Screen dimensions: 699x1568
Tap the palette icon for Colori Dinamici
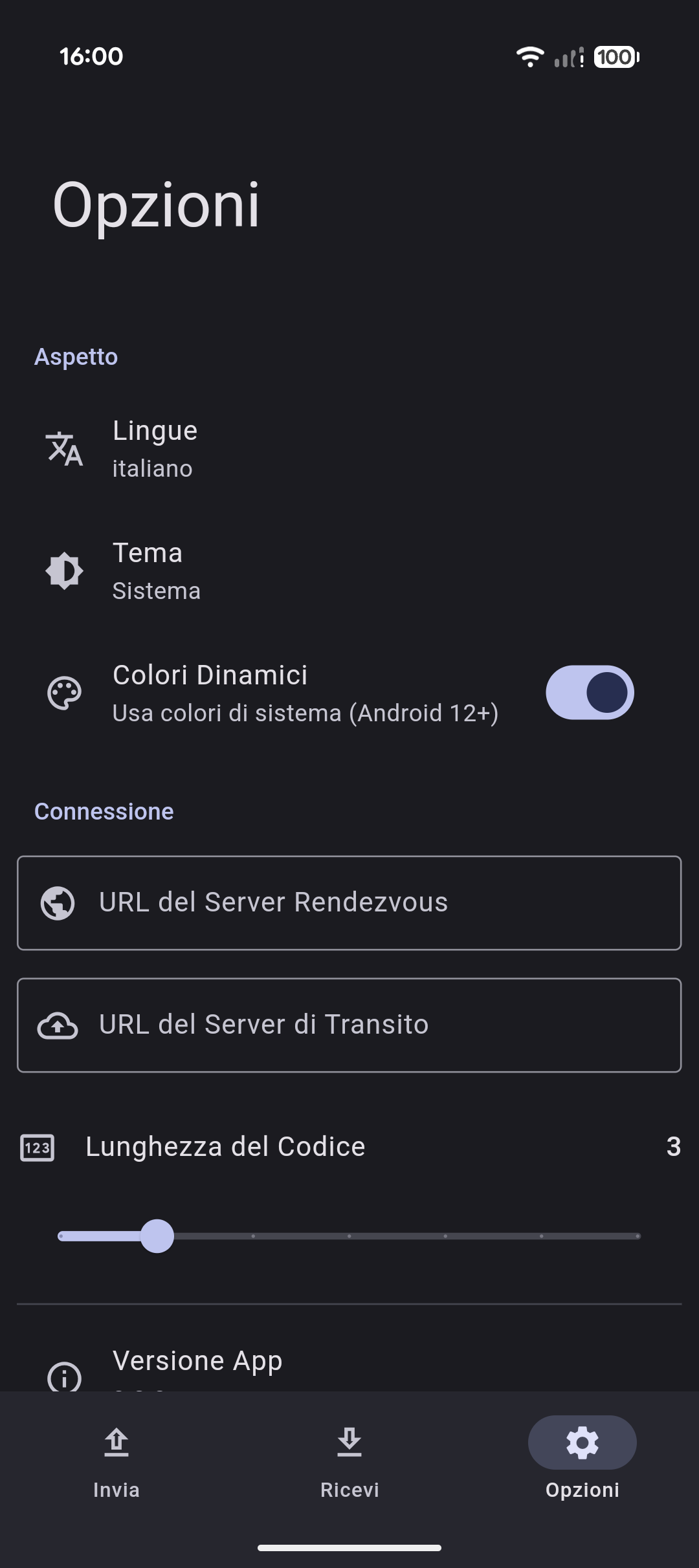pyautogui.click(x=64, y=693)
